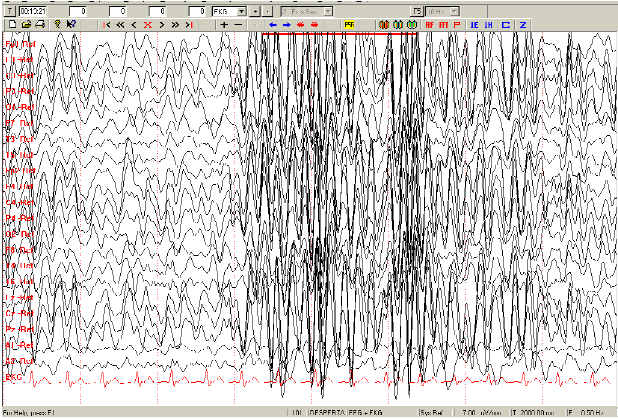
Task: Click the Pz-Ref channel label
Action: point(20,329)
